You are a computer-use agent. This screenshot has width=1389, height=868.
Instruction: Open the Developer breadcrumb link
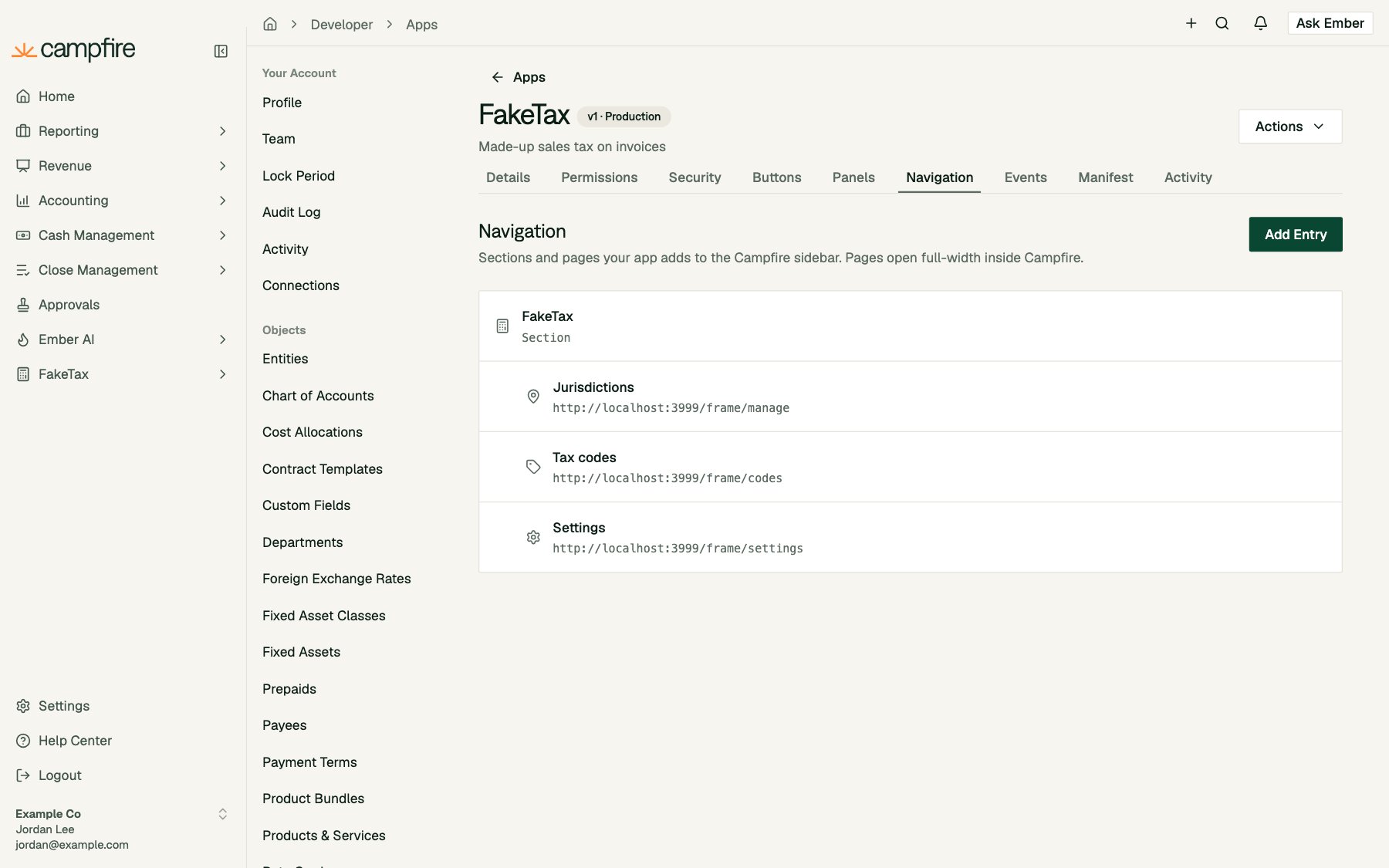341,25
